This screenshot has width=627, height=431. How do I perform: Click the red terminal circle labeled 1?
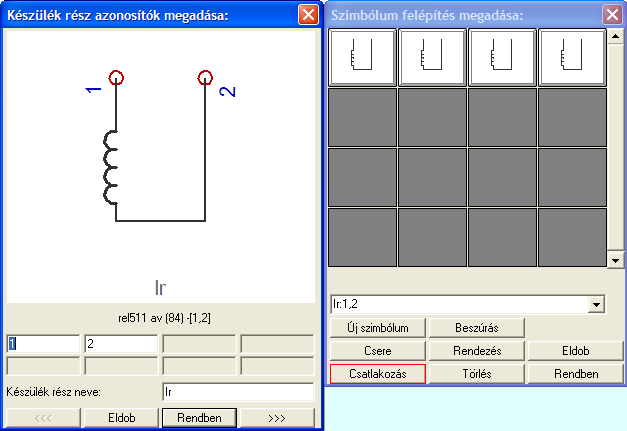[116, 78]
